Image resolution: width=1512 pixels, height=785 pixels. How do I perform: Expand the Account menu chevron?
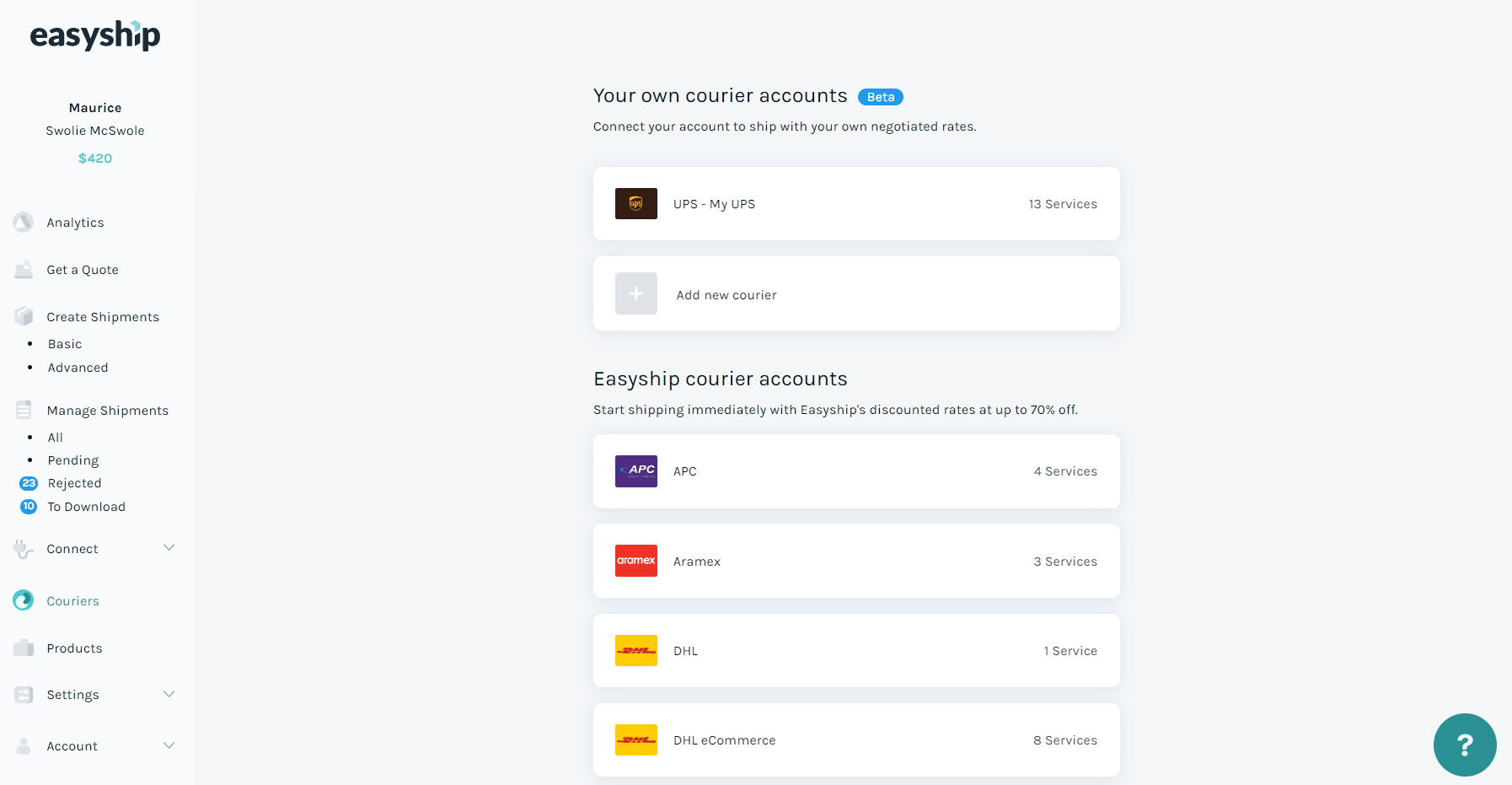(x=169, y=746)
